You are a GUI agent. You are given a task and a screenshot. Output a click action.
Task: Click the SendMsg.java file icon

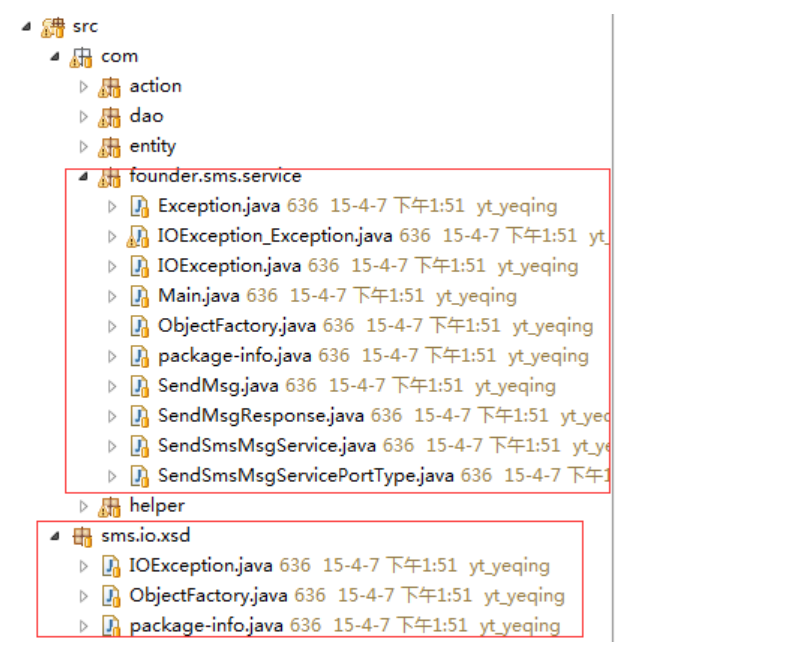(x=139, y=386)
